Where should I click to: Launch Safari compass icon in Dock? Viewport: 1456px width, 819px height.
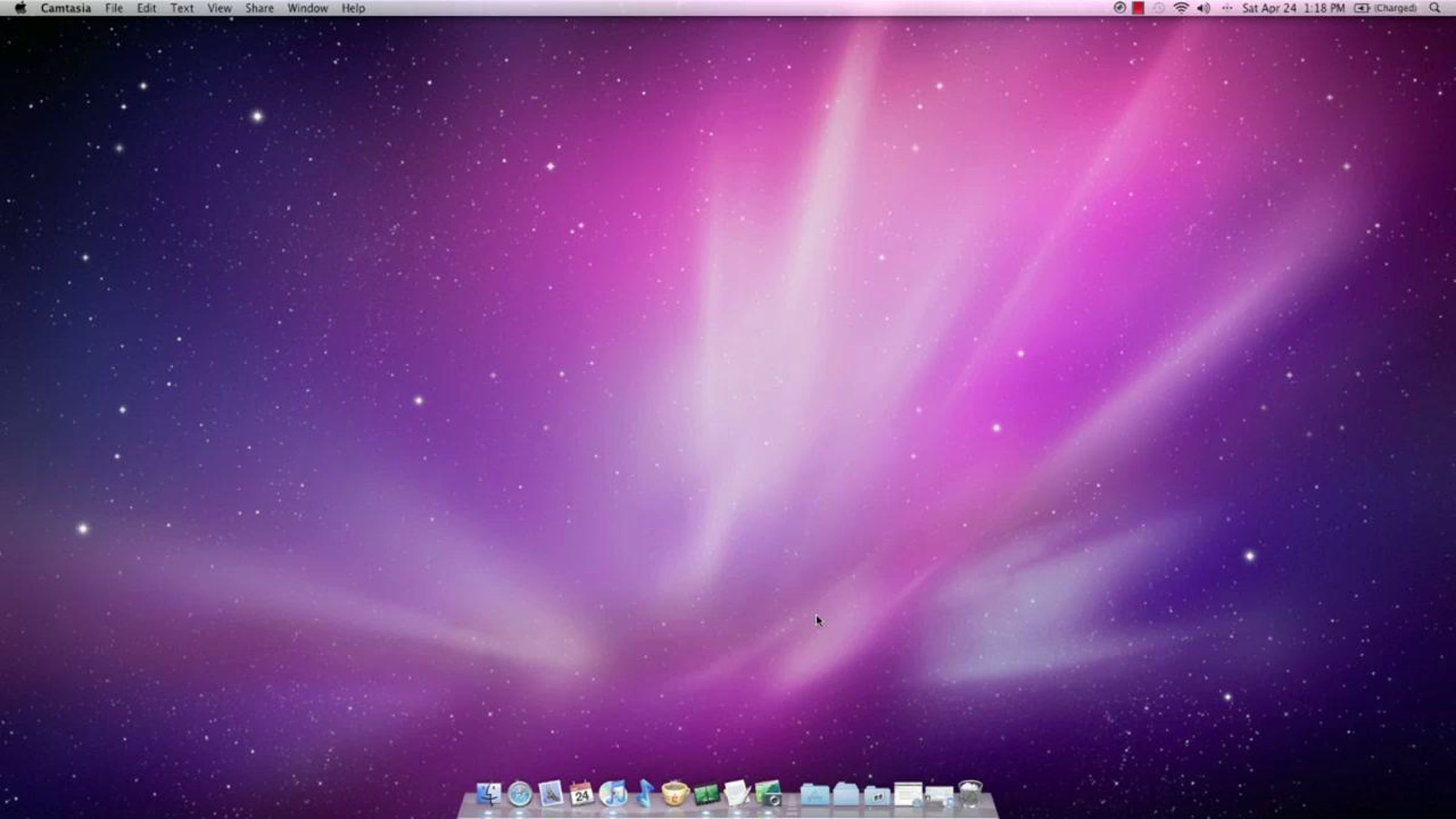[520, 794]
